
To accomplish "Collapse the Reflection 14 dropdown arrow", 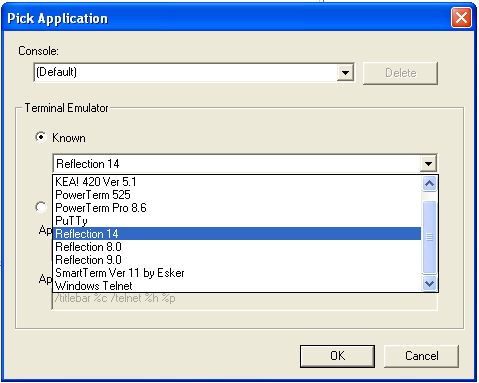I will pos(429,163).
